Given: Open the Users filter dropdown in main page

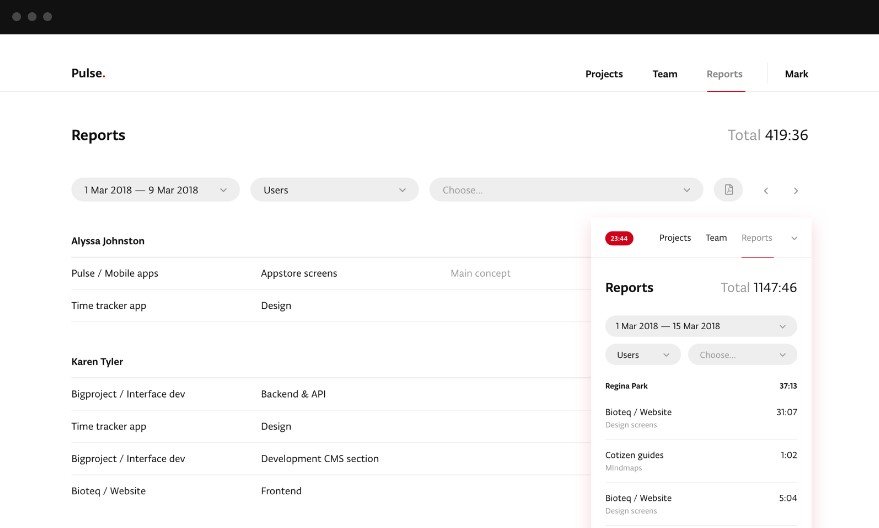Looking at the screenshot, I should tap(334, 190).
